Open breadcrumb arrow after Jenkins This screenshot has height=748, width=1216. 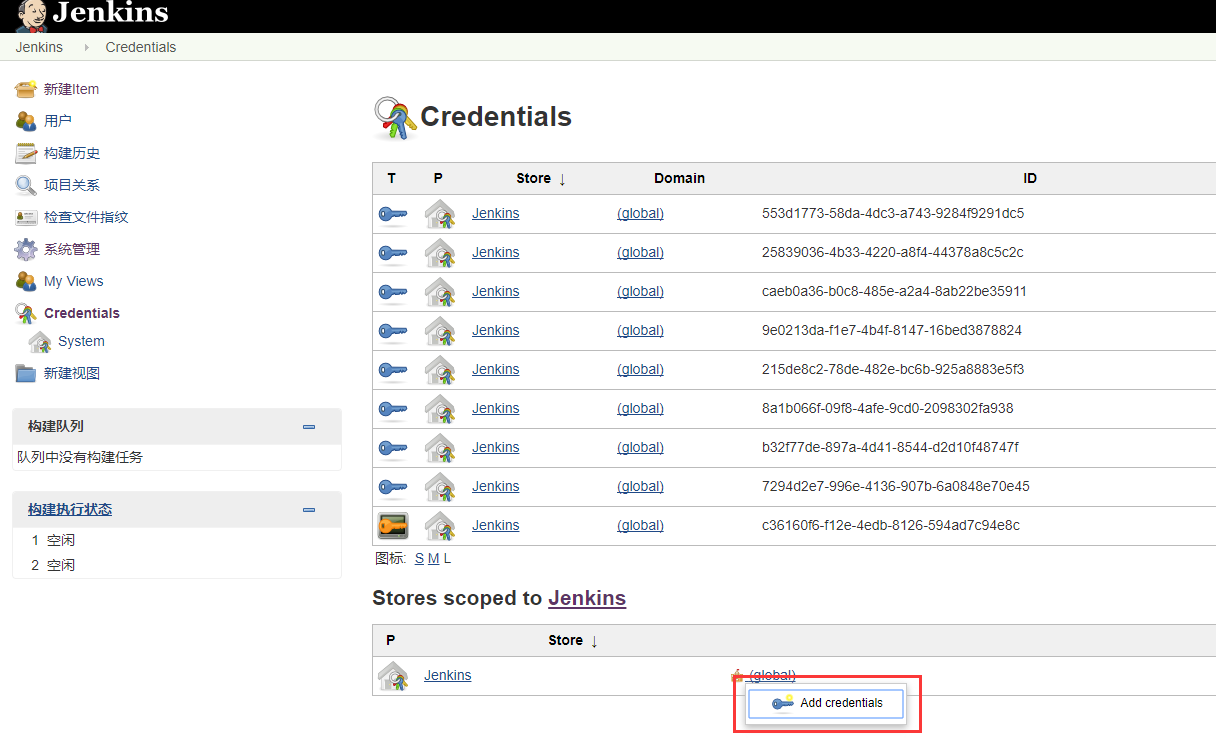(x=87, y=47)
